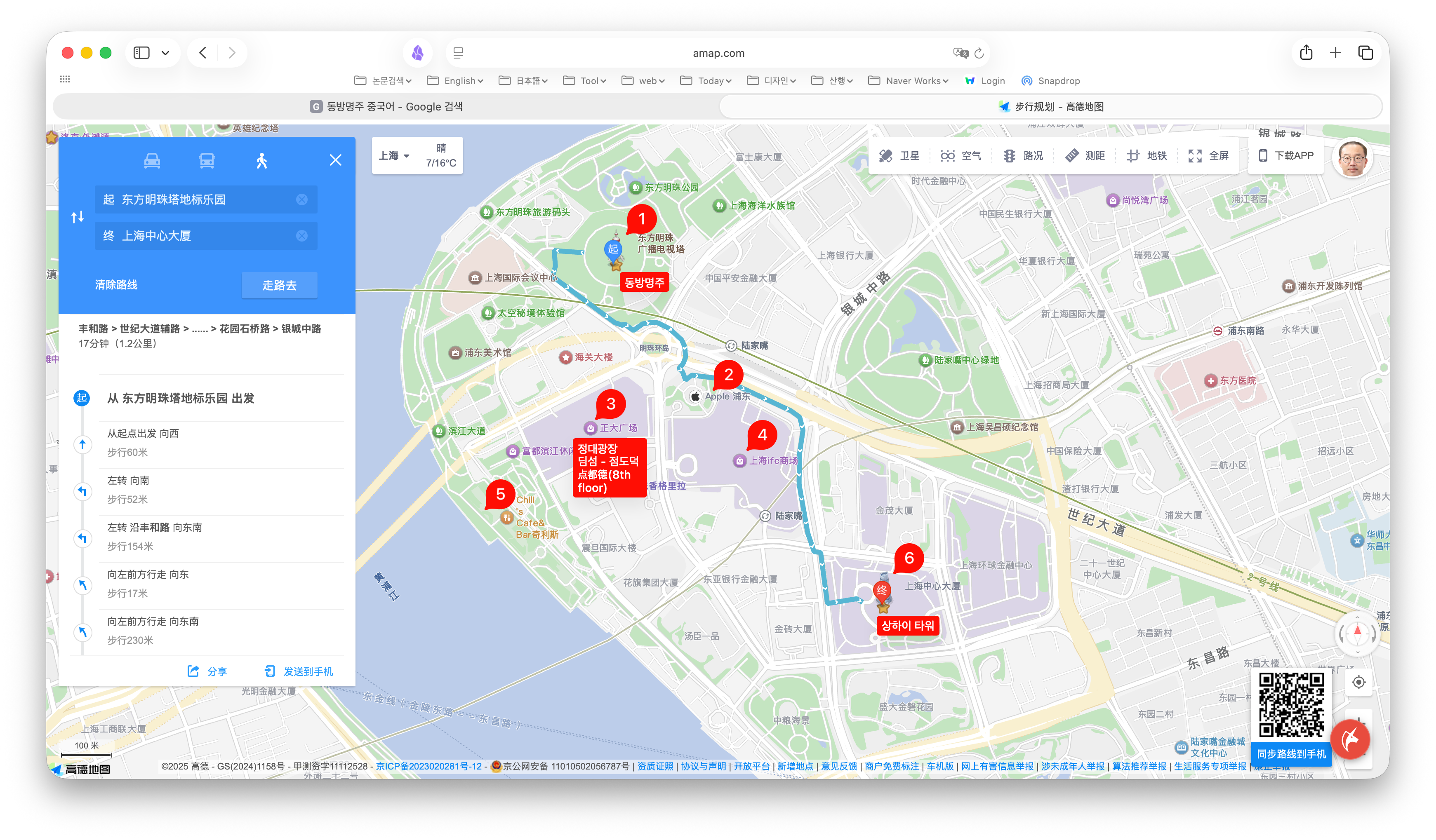
Task: Switch to 步行规划 - 高德地图 tab
Action: tap(1051, 106)
